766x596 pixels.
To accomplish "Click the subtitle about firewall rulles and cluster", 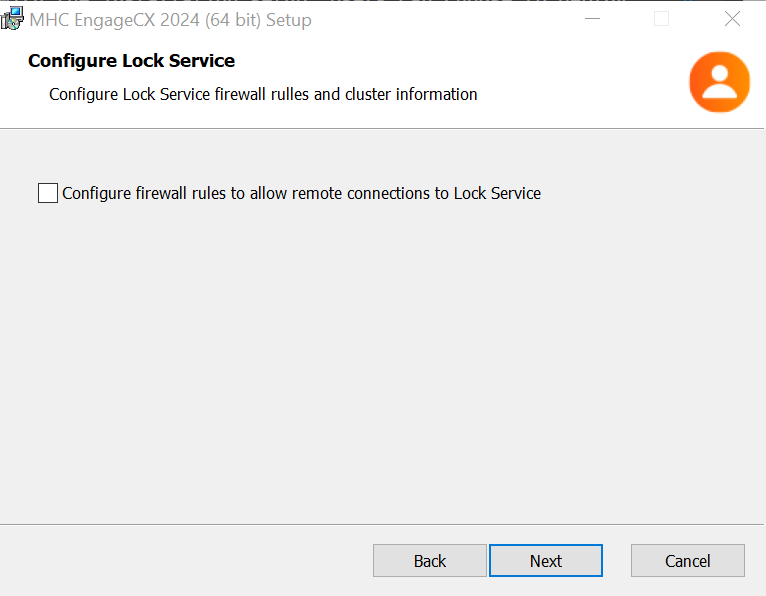I will [x=263, y=94].
